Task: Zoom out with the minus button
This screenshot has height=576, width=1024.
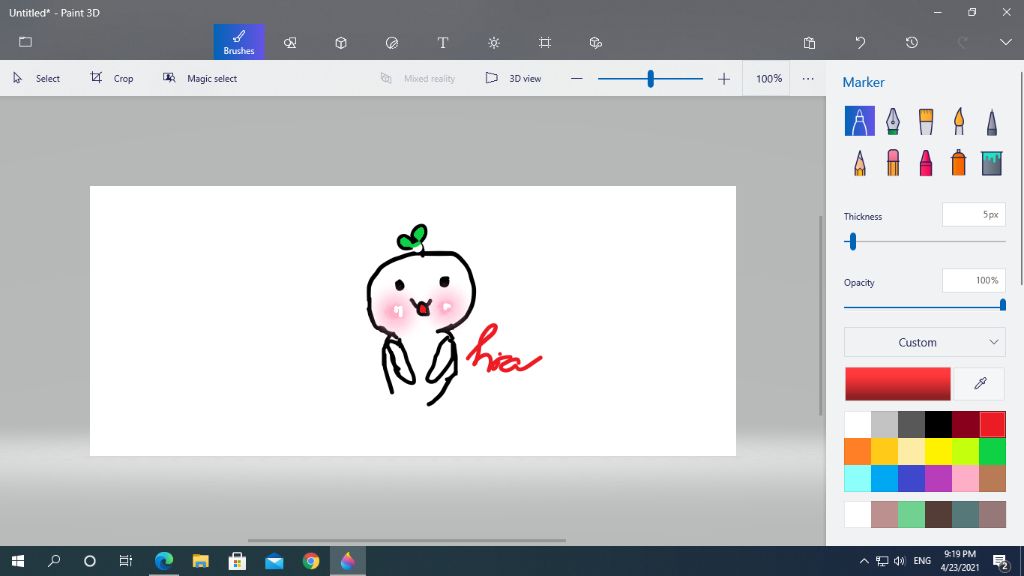Action: pos(576,78)
